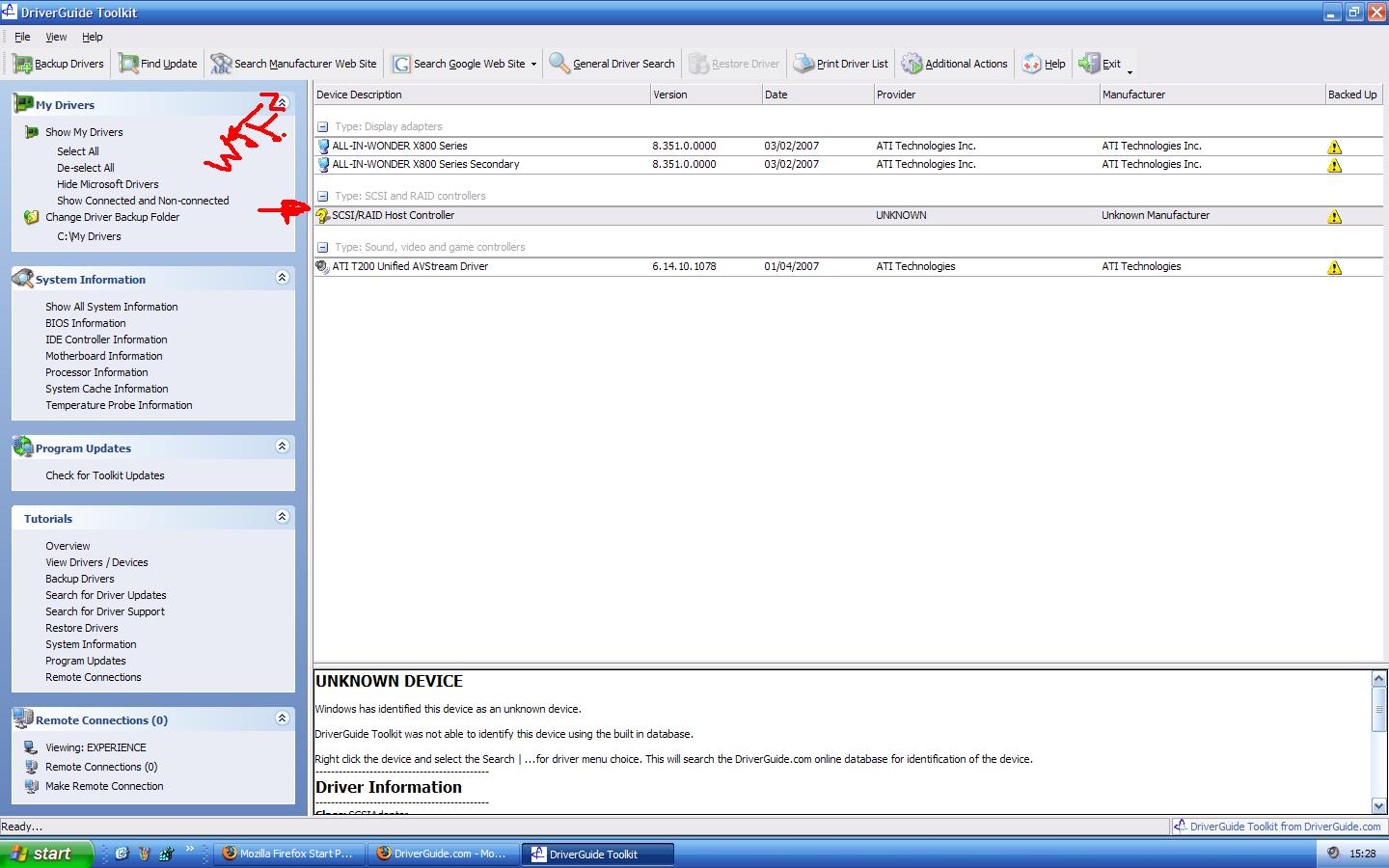Viewport: 1389px width, 868px height.
Task: Click description pane scrollbar down arrow
Action: (x=1378, y=805)
